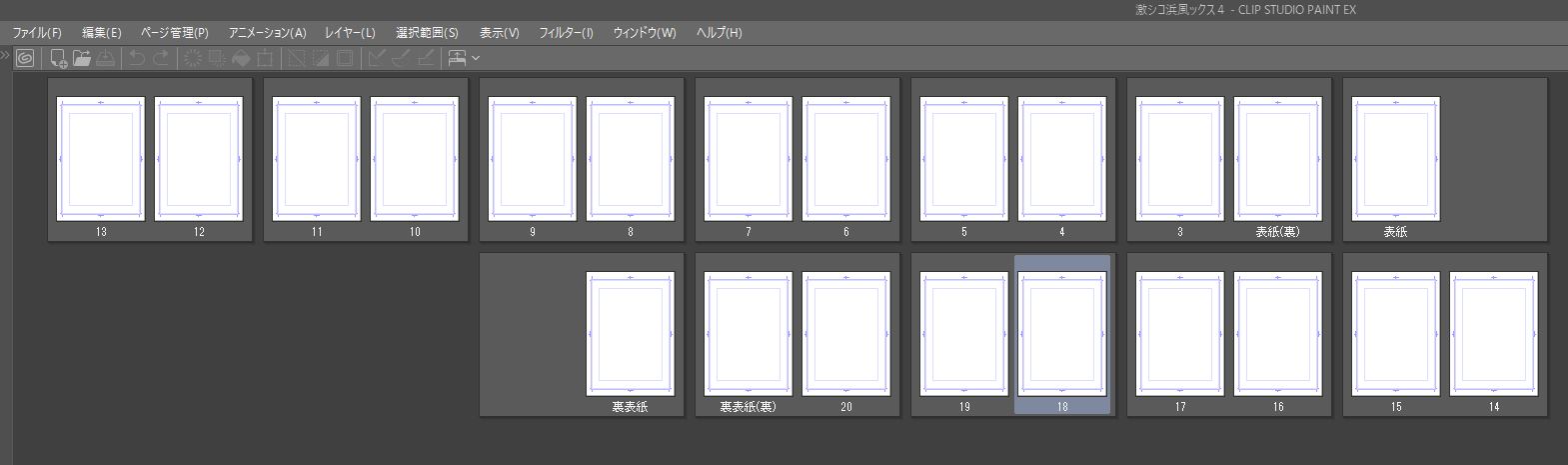Toggle Snap to Grid
This screenshot has width=1568, height=465.
pyautogui.click(x=425, y=58)
